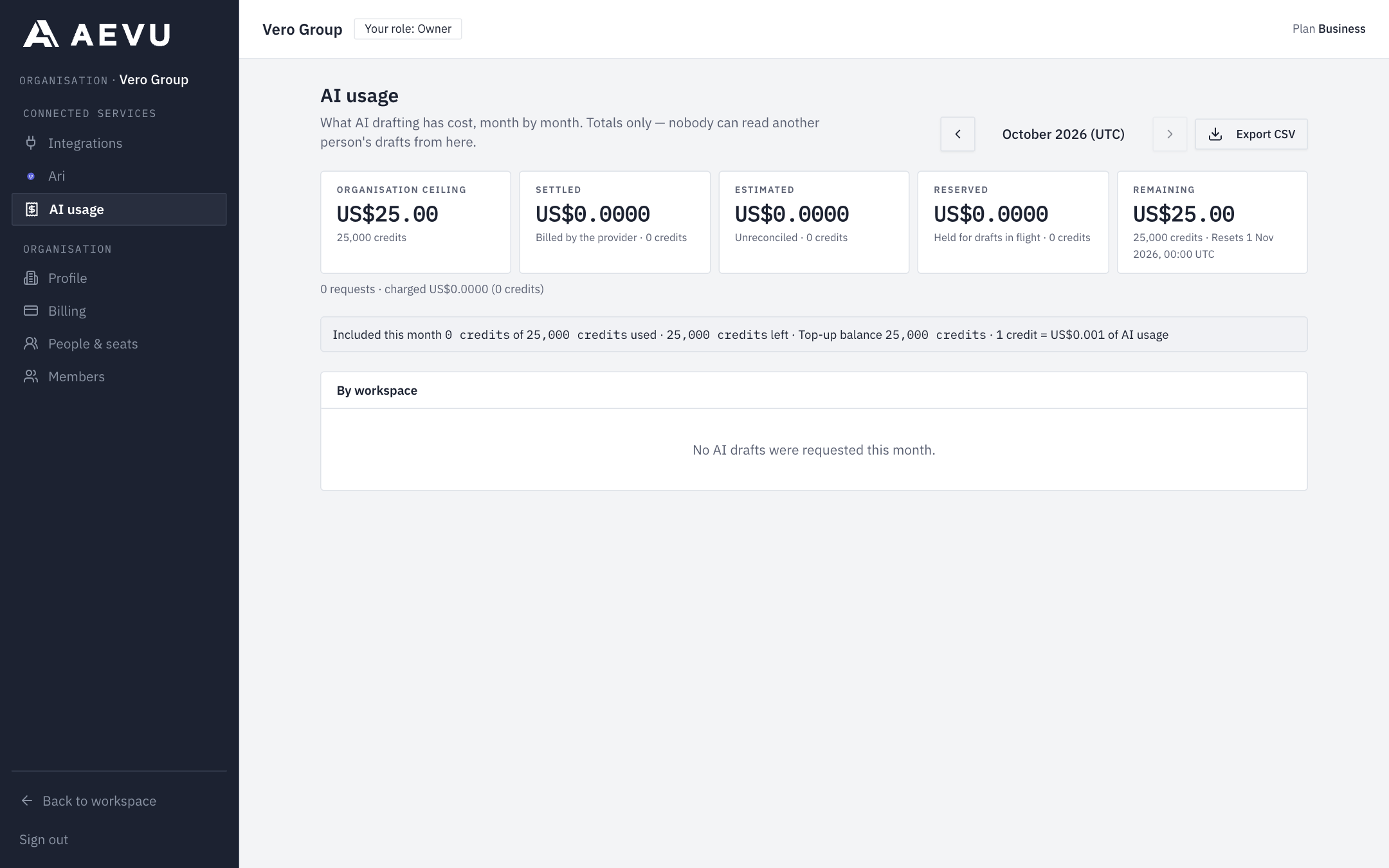This screenshot has width=1389, height=868.
Task: Click the Plan Business label
Action: point(1329,29)
